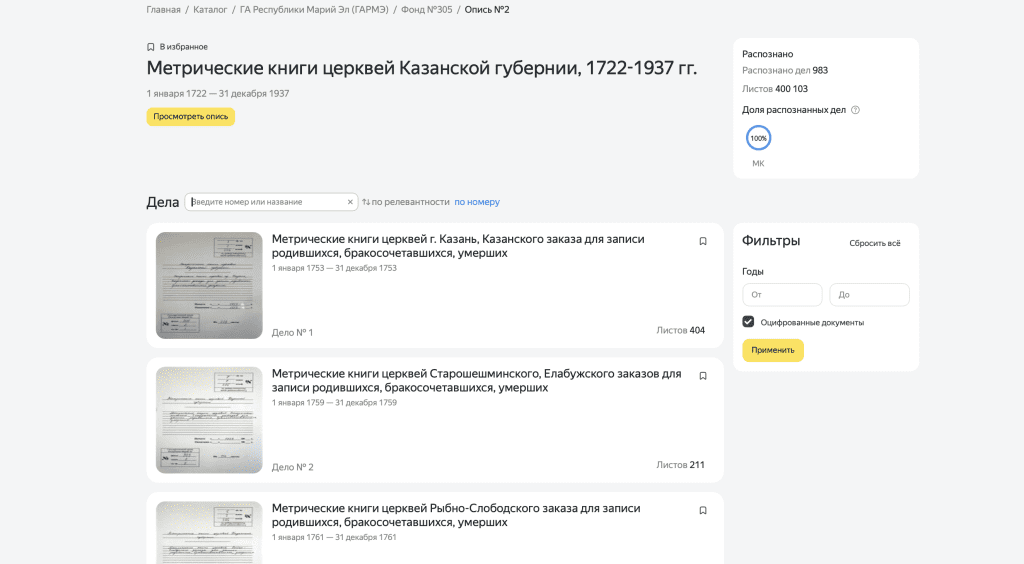
Task: Bookmark the Старошешминского metric book entry
Action: click(x=703, y=376)
